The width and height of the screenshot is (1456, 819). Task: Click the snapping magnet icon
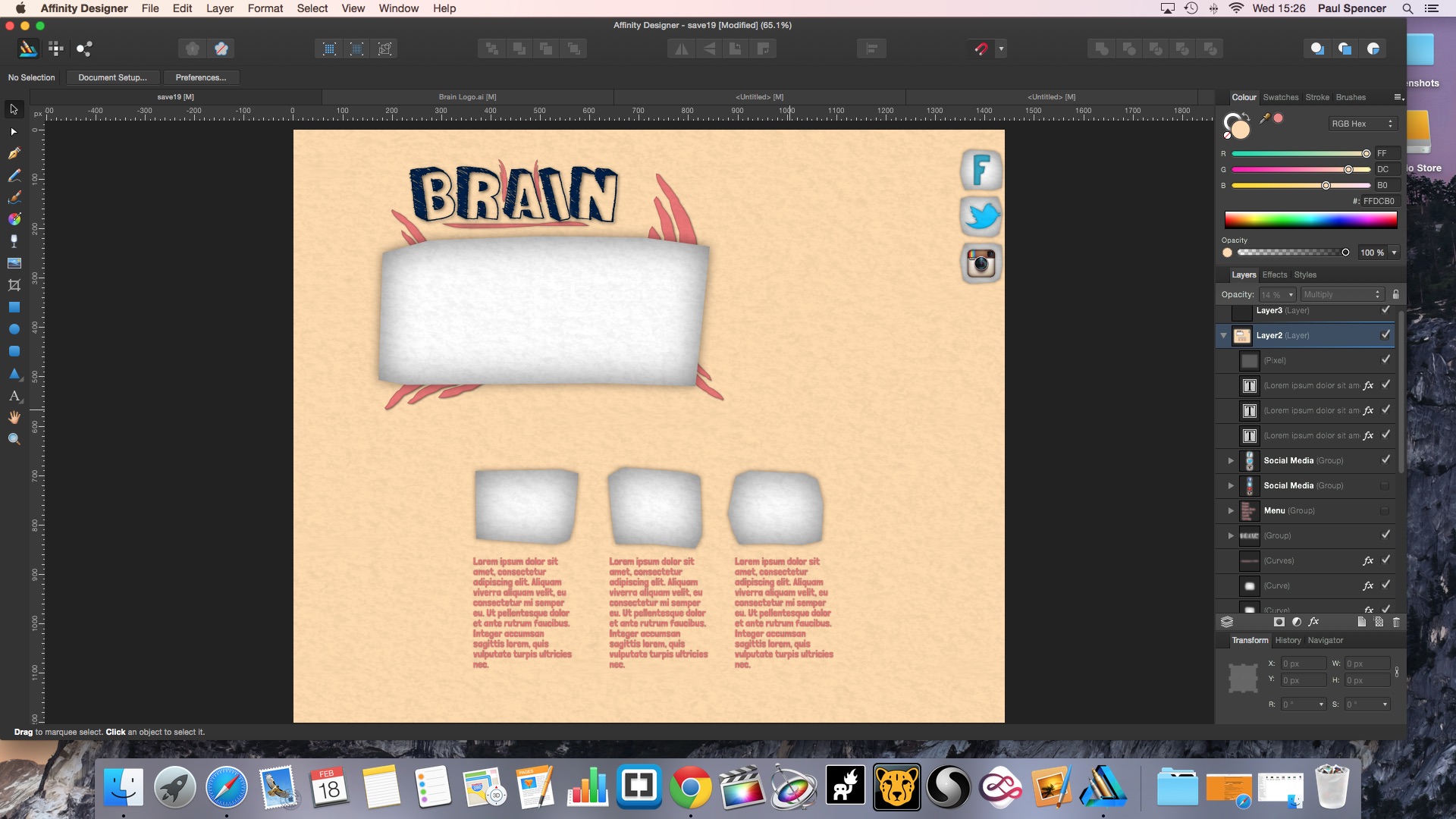click(981, 49)
